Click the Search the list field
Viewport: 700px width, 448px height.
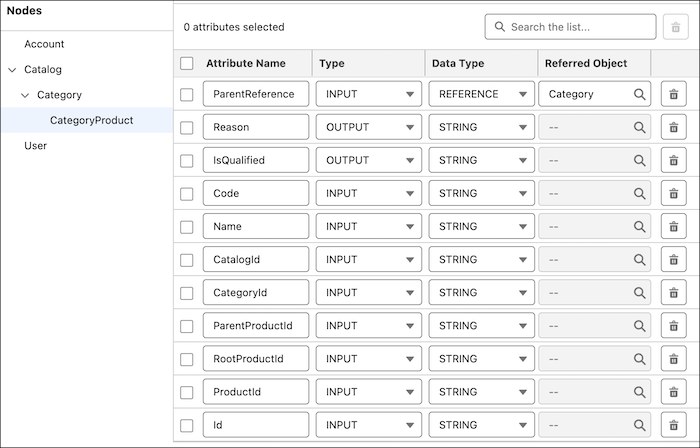tap(570, 27)
